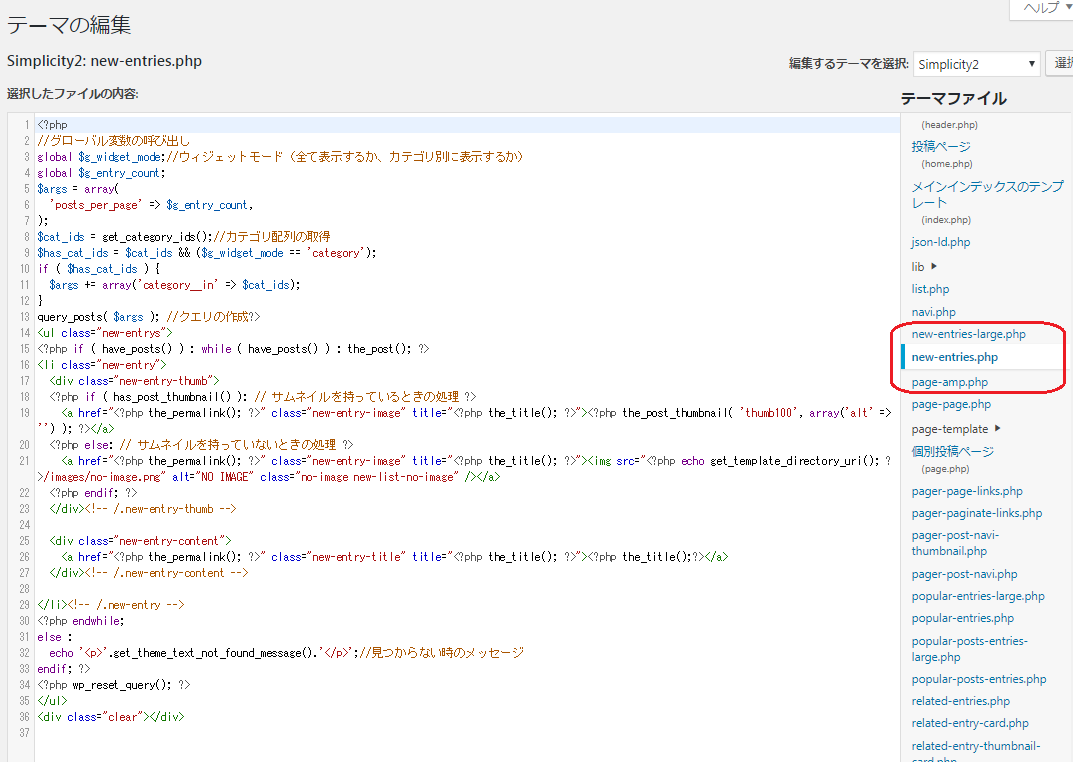Open popular-entries-large.php theme file

[x=978, y=596]
